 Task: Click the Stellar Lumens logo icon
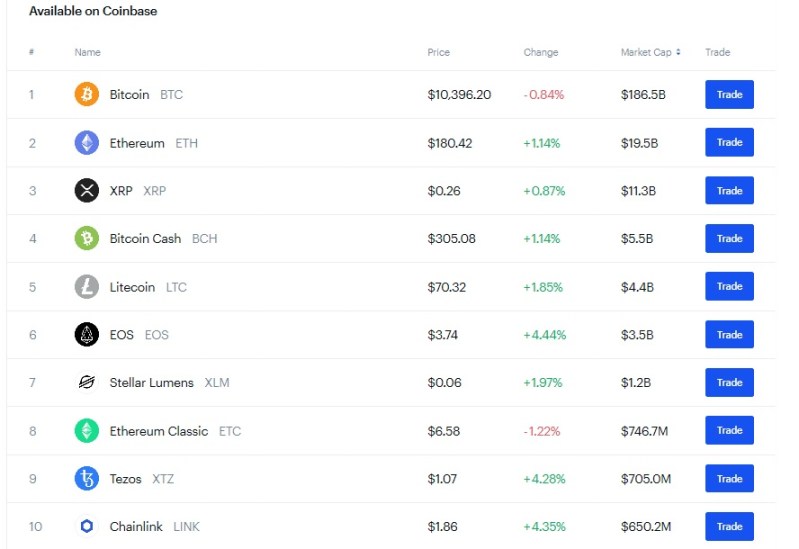click(x=87, y=382)
